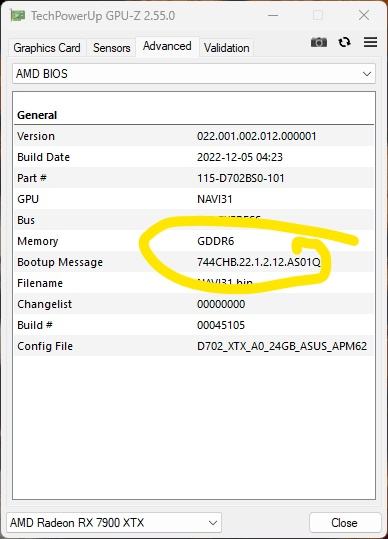
Task: Click the Version row label
Action: click(36, 136)
